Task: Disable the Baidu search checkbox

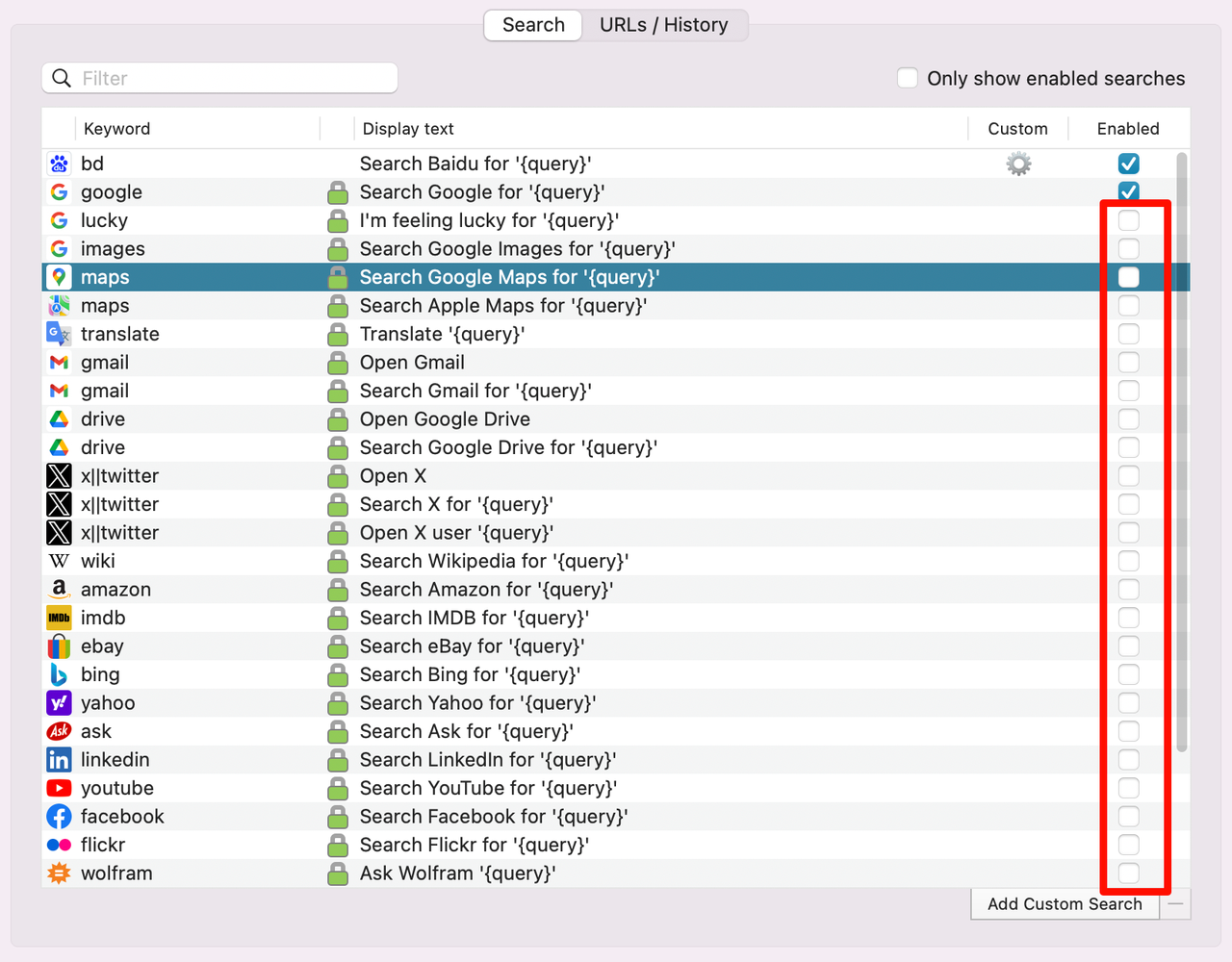Action: (1128, 164)
